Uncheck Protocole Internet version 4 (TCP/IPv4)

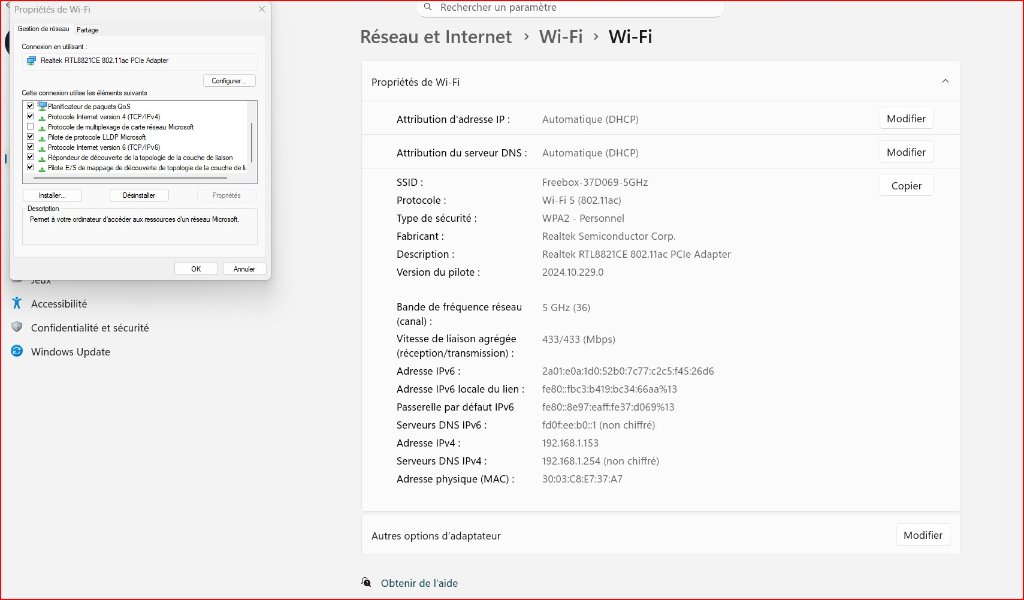[30, 117]
